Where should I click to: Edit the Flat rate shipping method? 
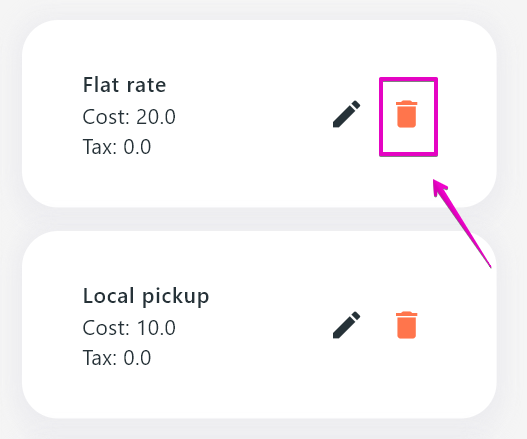347,114
